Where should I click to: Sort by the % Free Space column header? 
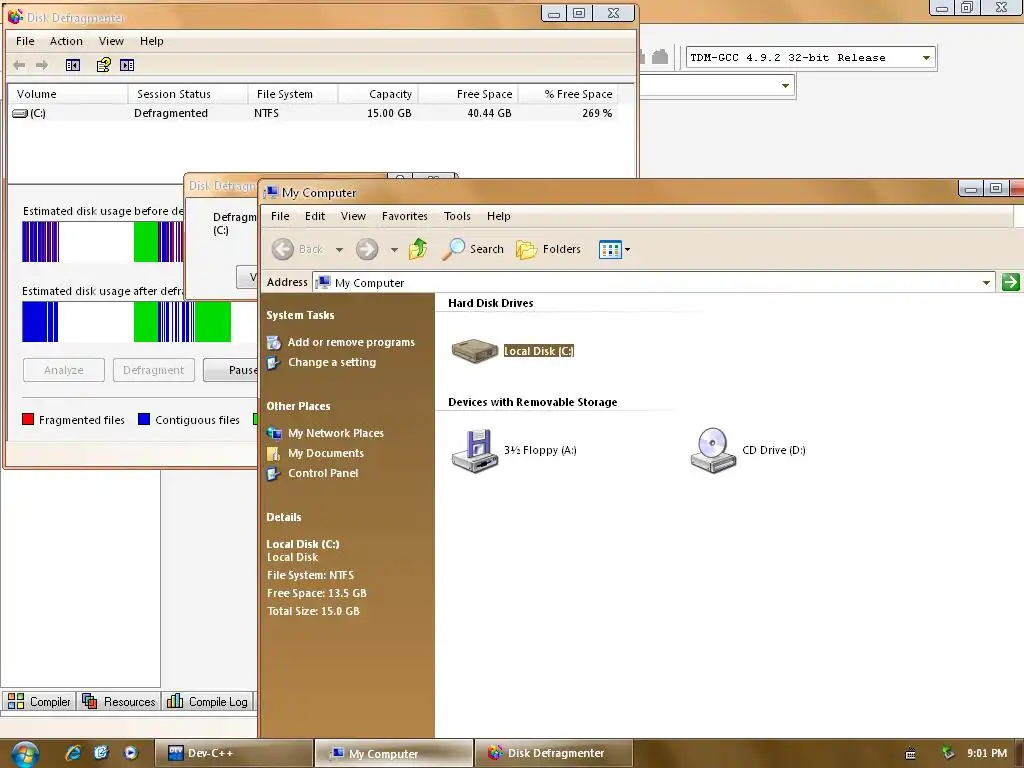pyautogui.click(x=568, y=94)
